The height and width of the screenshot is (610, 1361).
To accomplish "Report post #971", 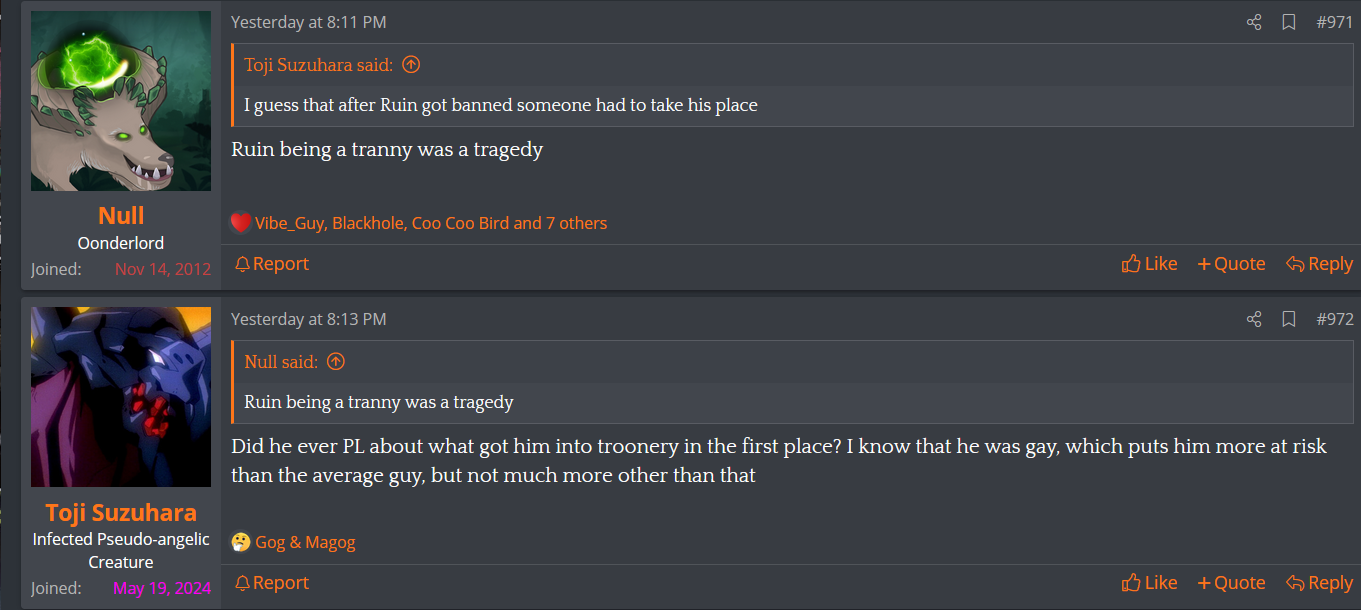I will pos(271,264).
